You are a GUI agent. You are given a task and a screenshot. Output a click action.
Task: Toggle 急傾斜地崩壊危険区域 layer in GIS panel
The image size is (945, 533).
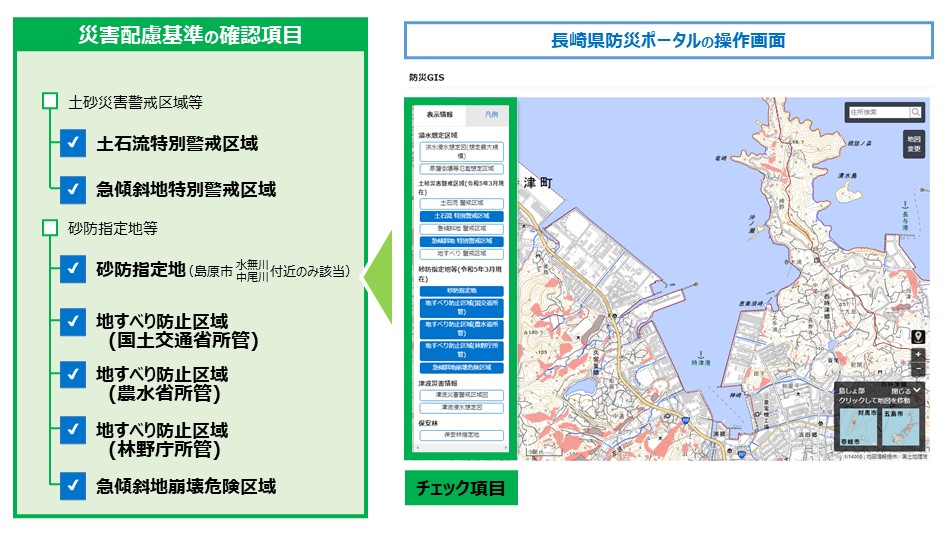[462, 367]
